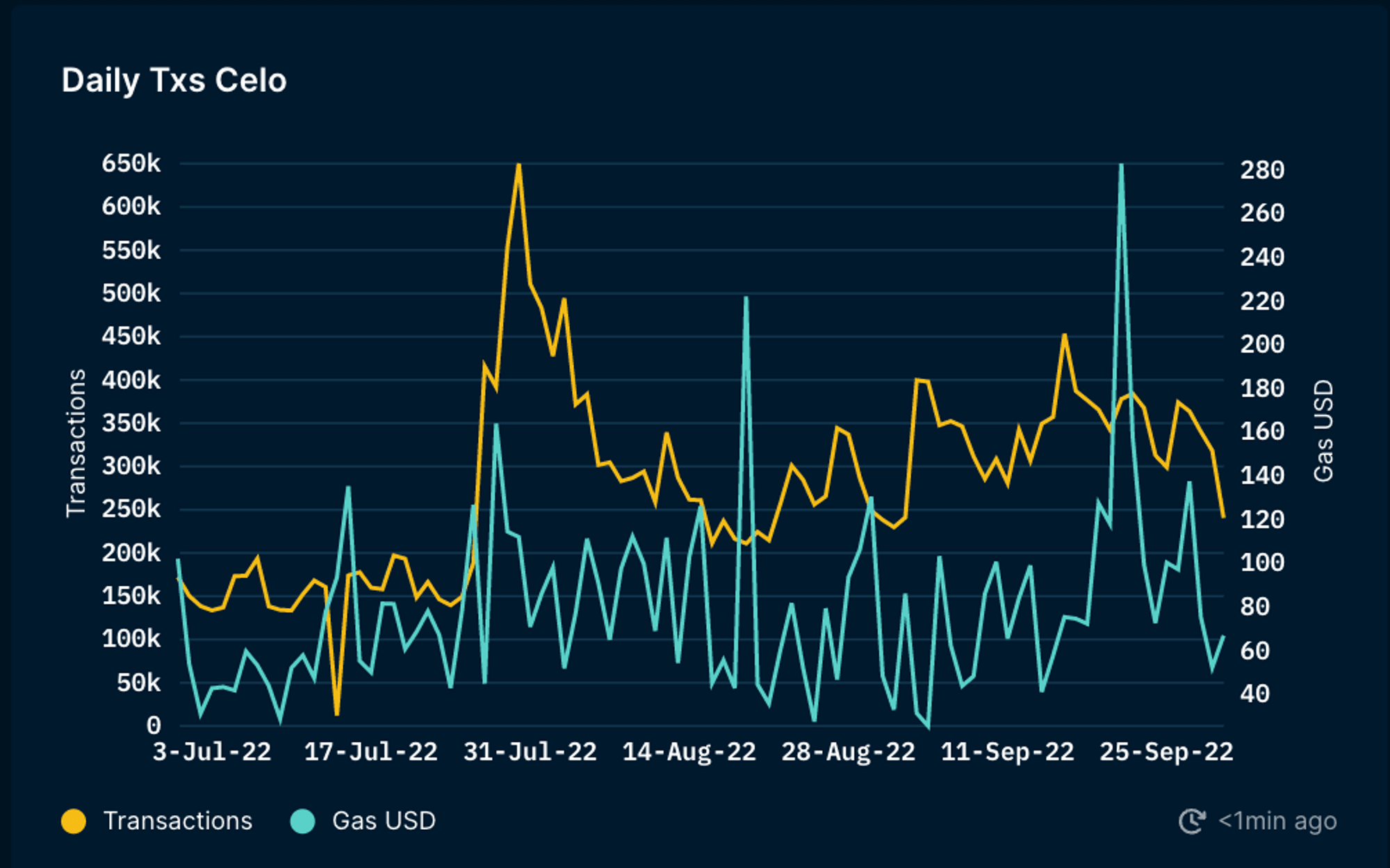Image resolution: width=1390 pixels, height=868 pixels.
Task: Click the "120" right axis label
Action: pyautogui.click(x=1263, y=520)
